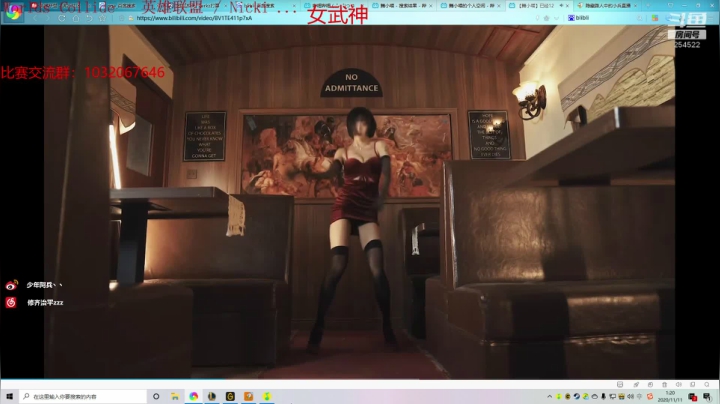Click the Steam icon in system tray
This screenshot has height=404, width=720.
coord(577,396)
